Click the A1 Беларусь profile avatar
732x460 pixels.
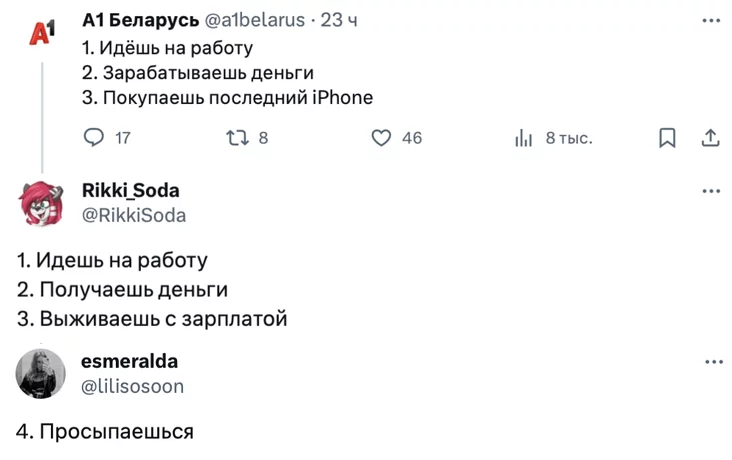(41, 31)
